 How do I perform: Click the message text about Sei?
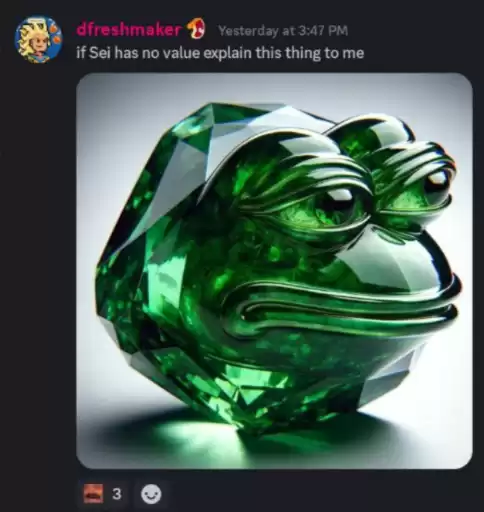[x=220, y=53]
